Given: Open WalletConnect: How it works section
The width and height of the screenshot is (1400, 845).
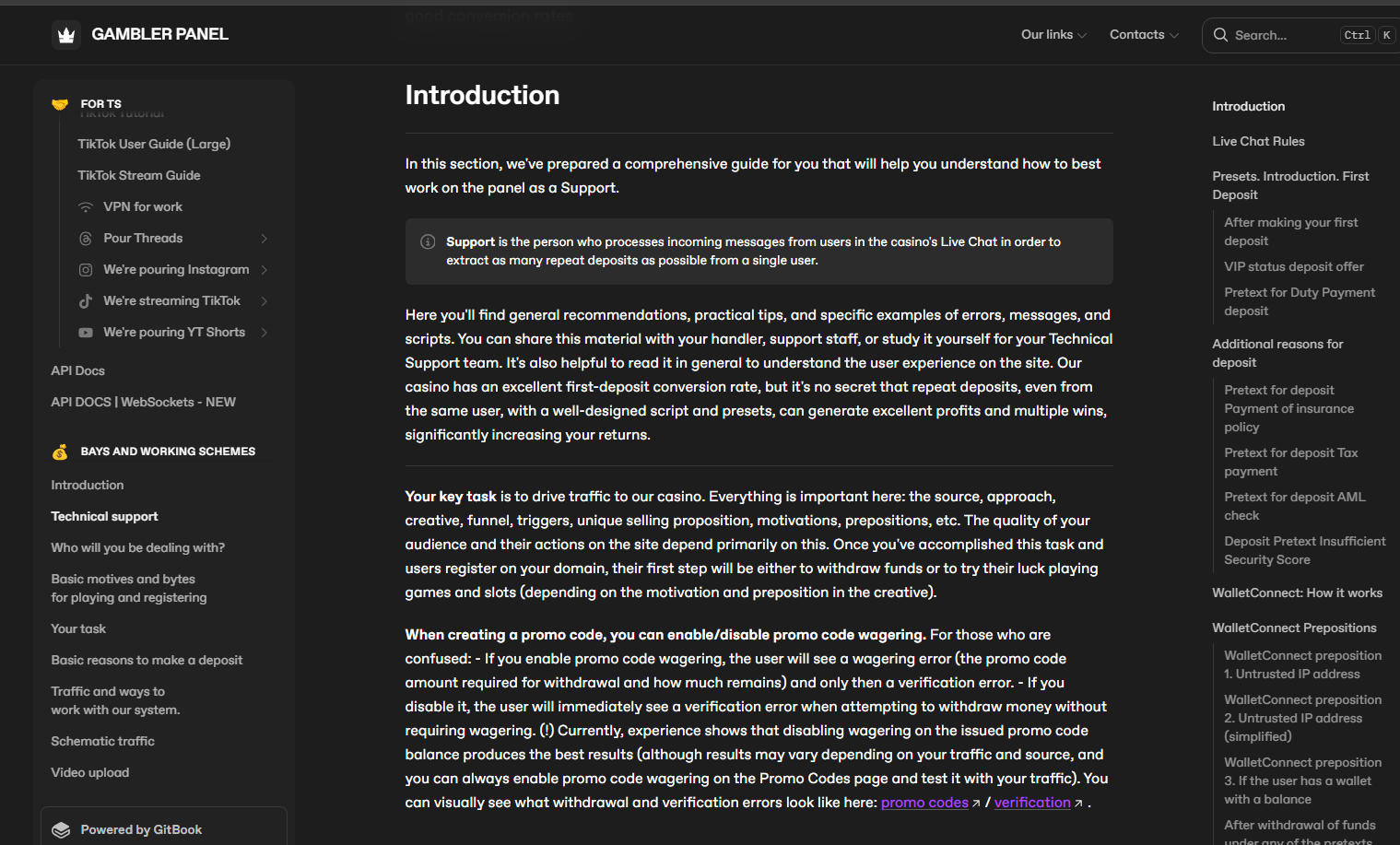Looking at the screenshot, I should click(x=1297, y=593).
